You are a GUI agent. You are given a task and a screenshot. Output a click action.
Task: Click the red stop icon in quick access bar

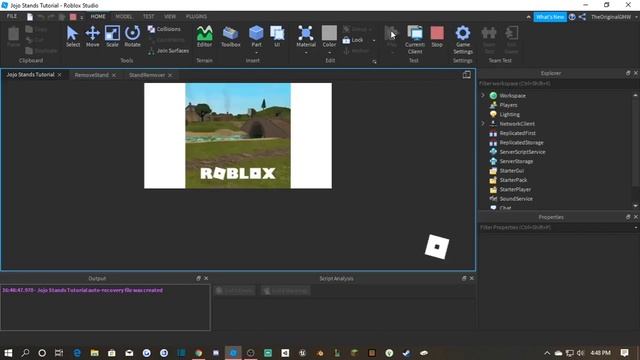tap(73, 17)
